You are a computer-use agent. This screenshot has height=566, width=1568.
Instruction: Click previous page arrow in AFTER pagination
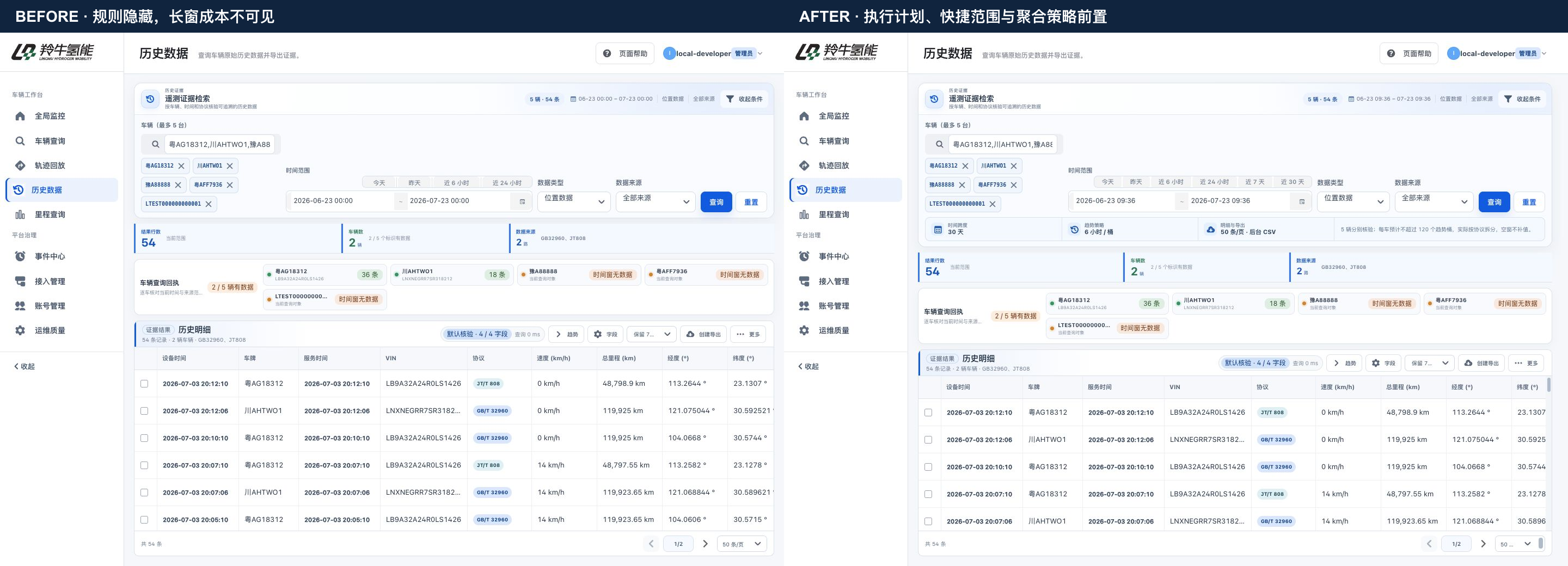[x=1429, y=544]
